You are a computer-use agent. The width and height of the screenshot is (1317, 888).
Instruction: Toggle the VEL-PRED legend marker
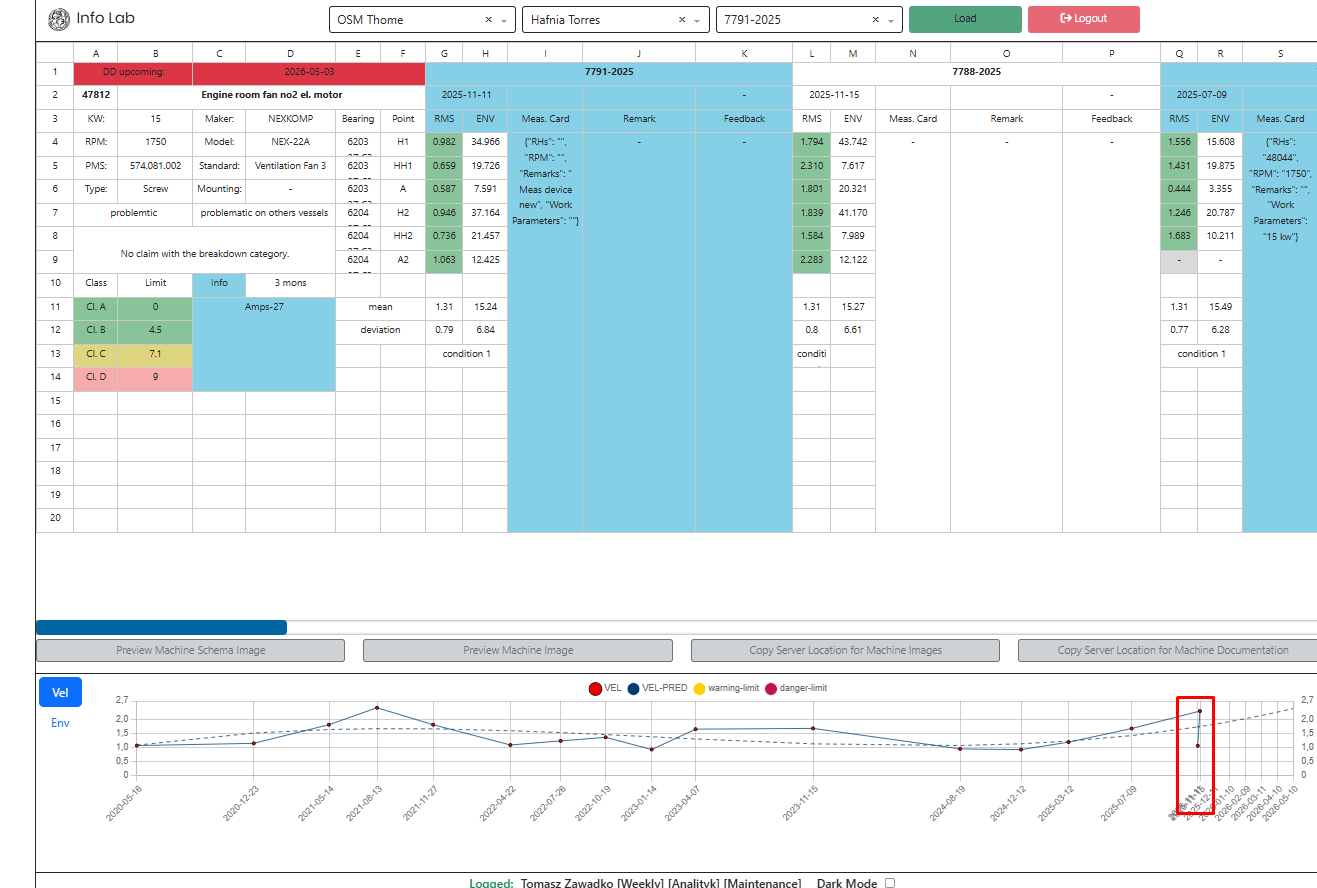pos(634,688)
